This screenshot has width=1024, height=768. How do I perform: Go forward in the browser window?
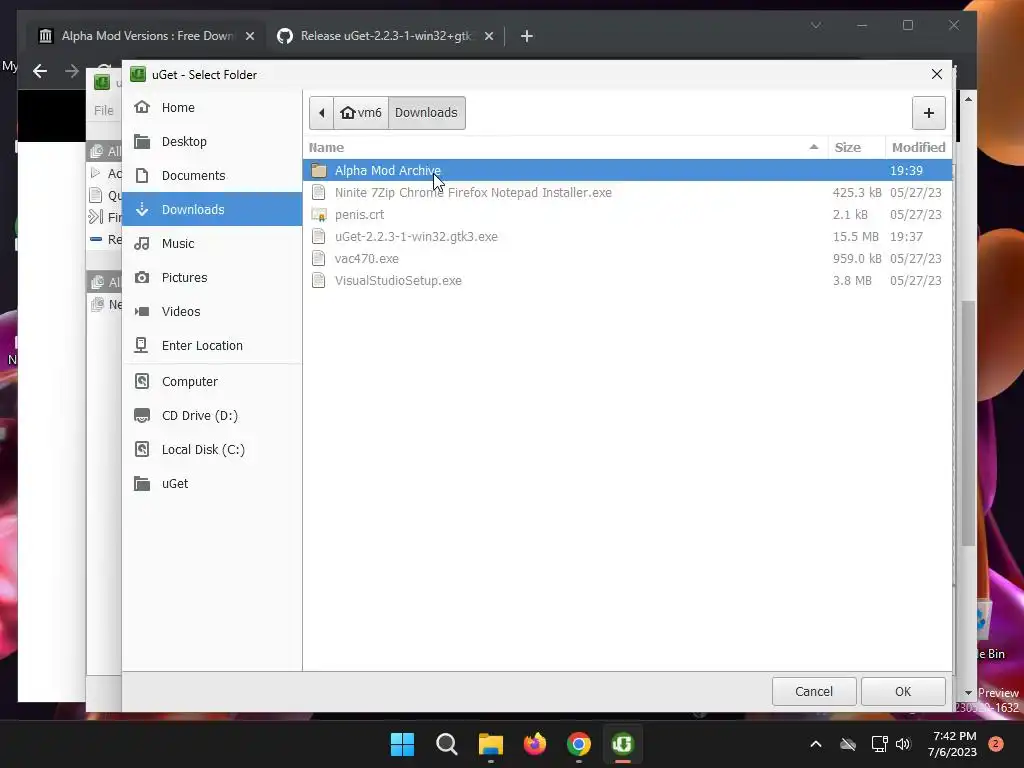tap(72, 71)
